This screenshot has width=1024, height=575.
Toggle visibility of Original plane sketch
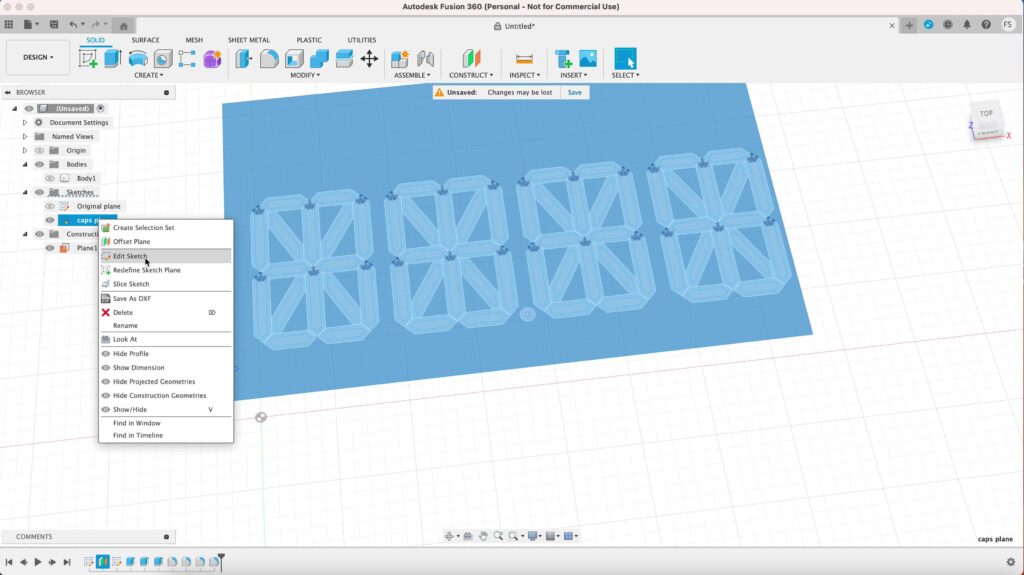coord(50,206)
